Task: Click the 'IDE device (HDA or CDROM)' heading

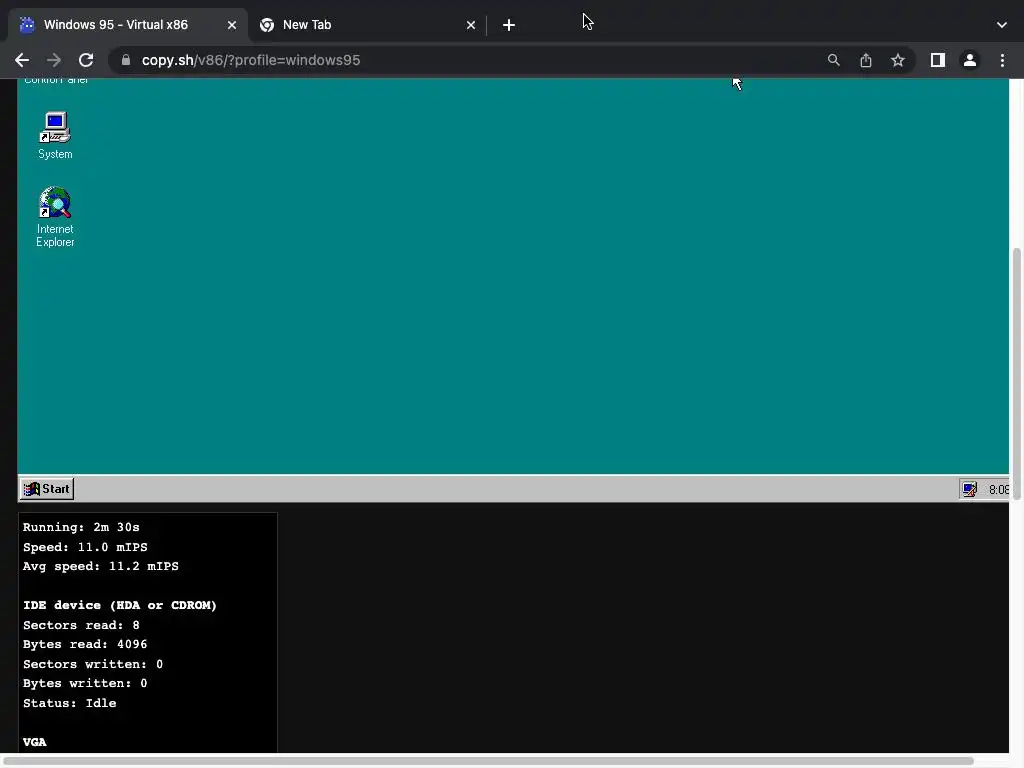Action: [120, 605]
